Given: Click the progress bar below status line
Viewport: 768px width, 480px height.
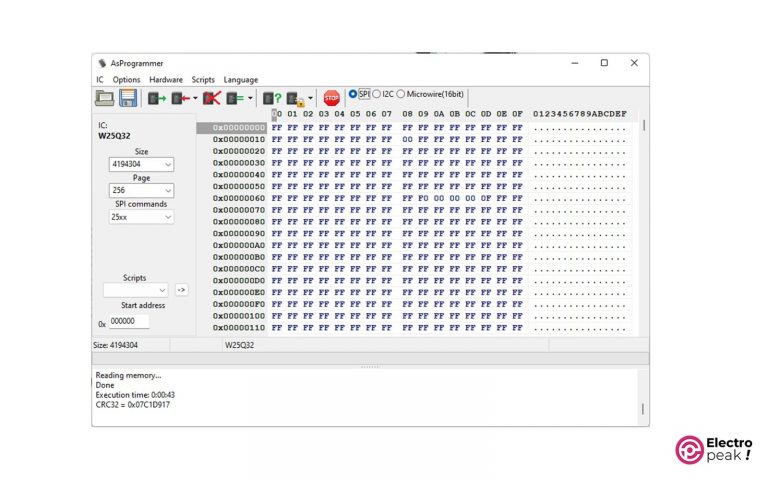Looking at the screenshot, I should [x=370, y=359].
